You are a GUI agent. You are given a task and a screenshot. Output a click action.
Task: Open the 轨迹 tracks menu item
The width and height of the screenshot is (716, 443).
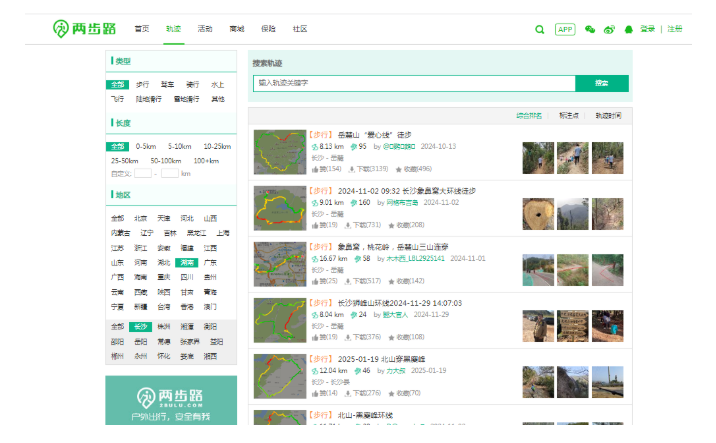174,29
